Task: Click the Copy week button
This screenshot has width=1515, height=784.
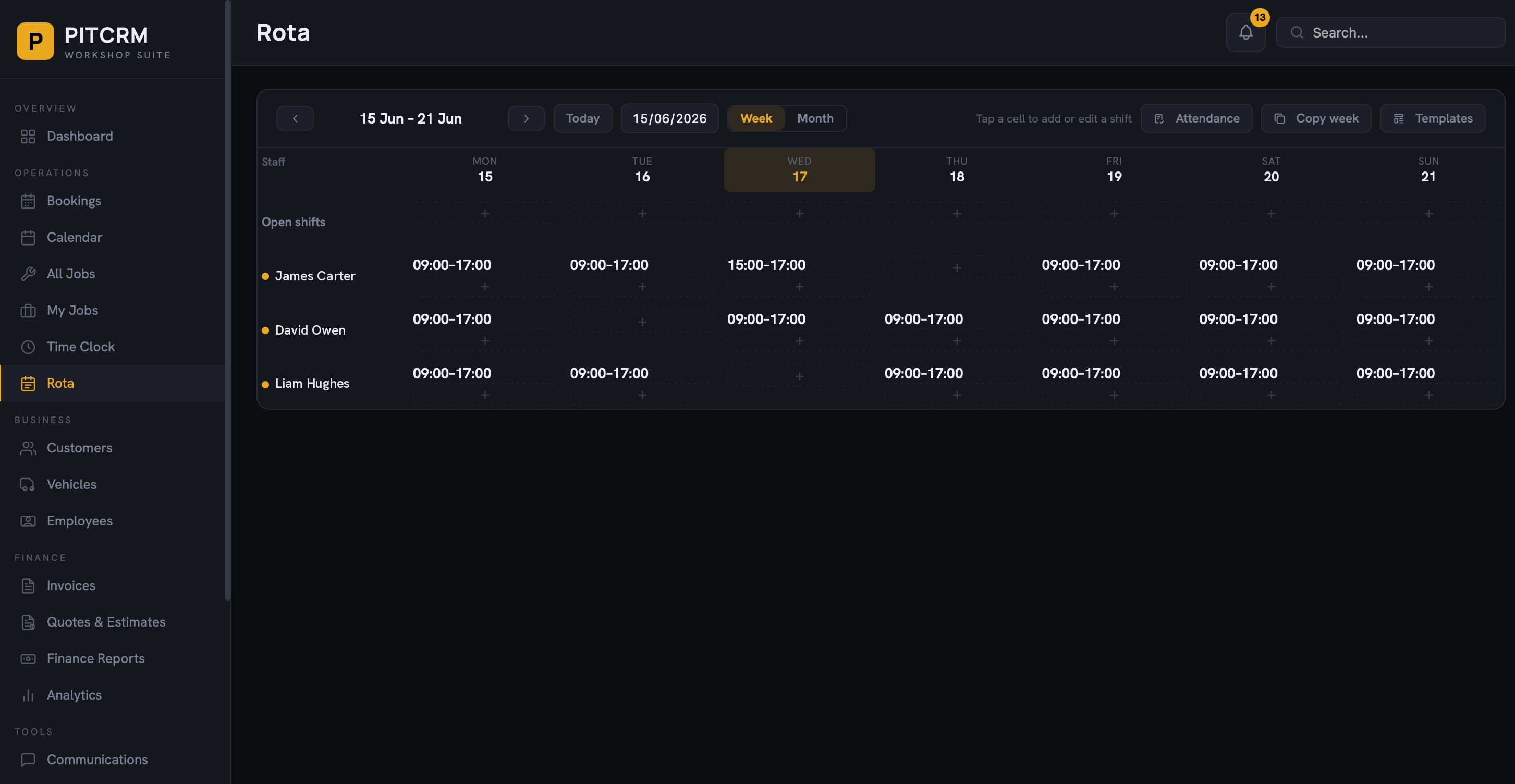Action: [1316, 118]
